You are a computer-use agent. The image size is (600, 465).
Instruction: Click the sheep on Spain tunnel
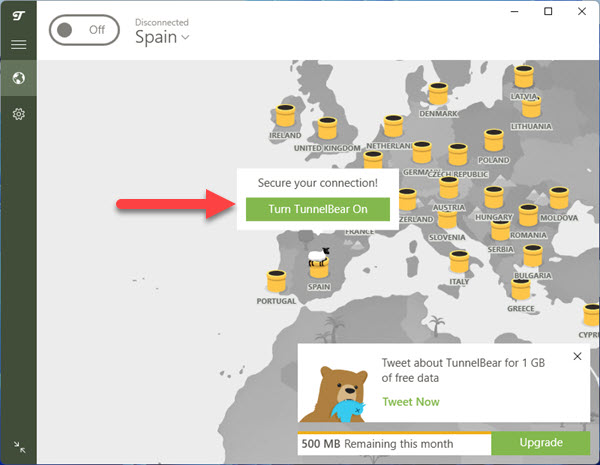point(319,256)
